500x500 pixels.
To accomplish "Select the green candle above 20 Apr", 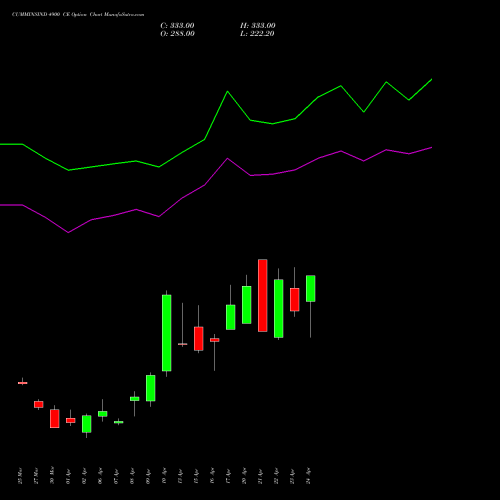I will coord(247,305).
